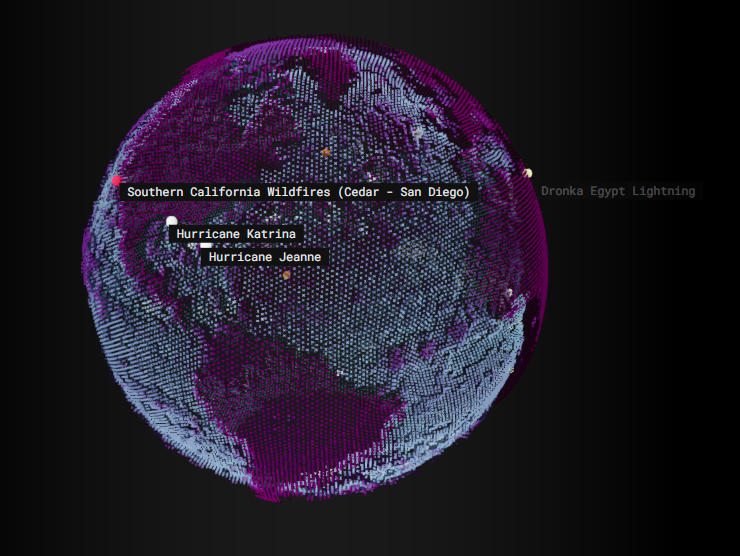Open the Hurricane Jeanne label
This screenshot has height=556, width=740.
(265, 257)
